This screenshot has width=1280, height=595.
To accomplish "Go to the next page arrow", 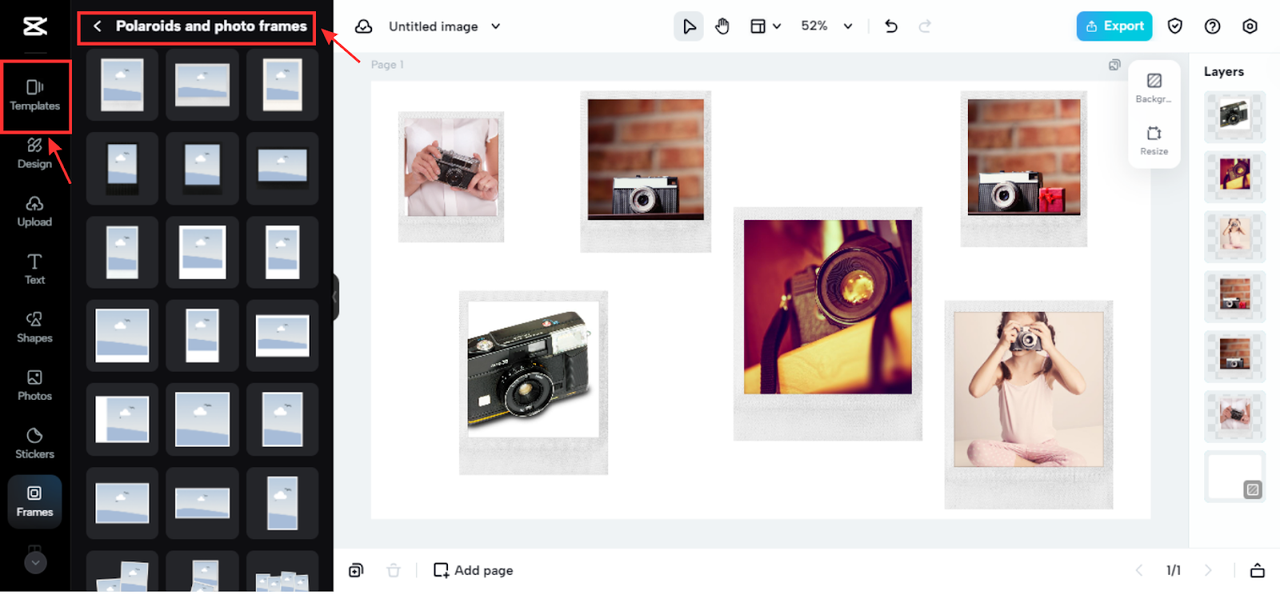I will coord(1208,570).
